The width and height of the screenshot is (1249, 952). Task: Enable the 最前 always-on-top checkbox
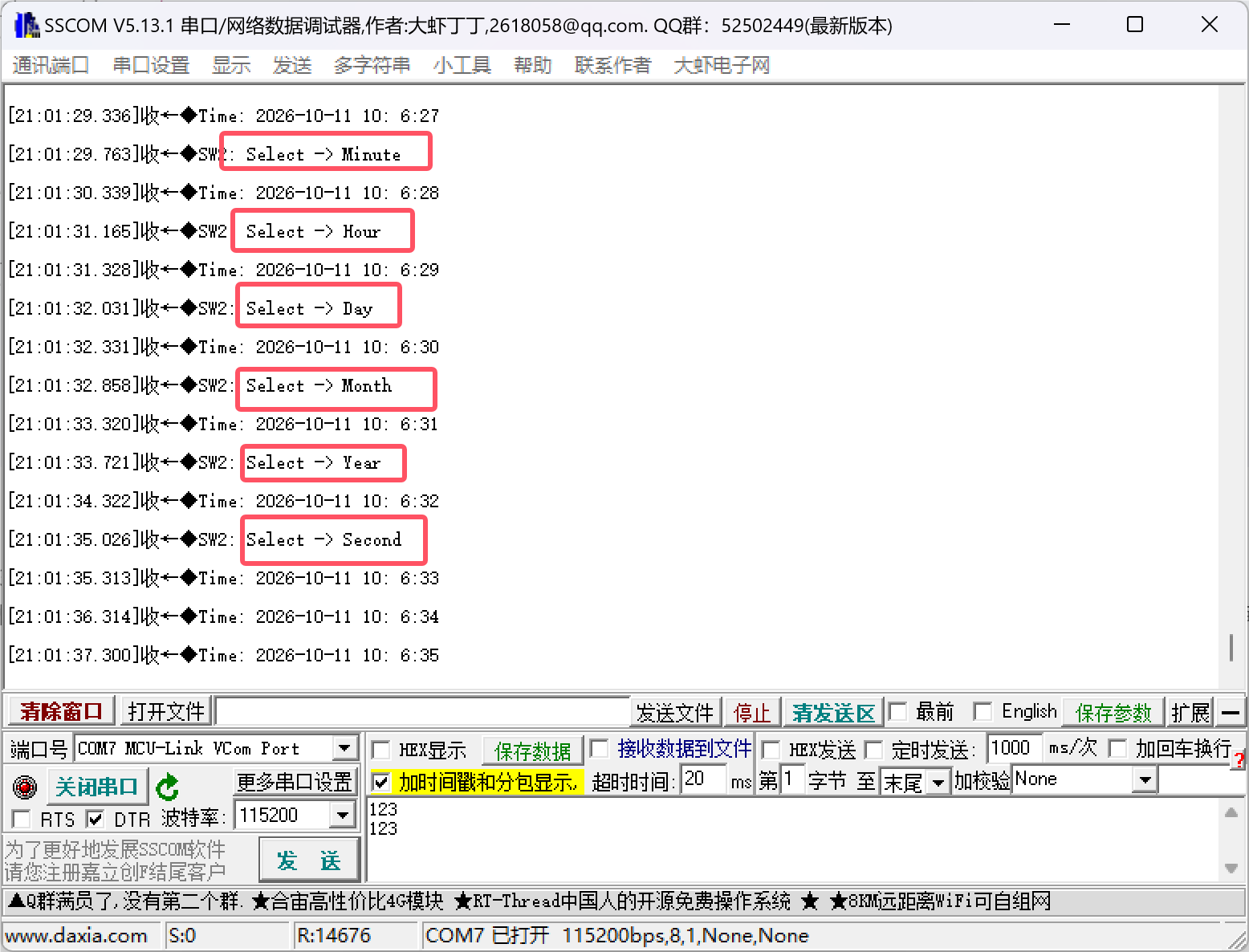coord(898,711)
